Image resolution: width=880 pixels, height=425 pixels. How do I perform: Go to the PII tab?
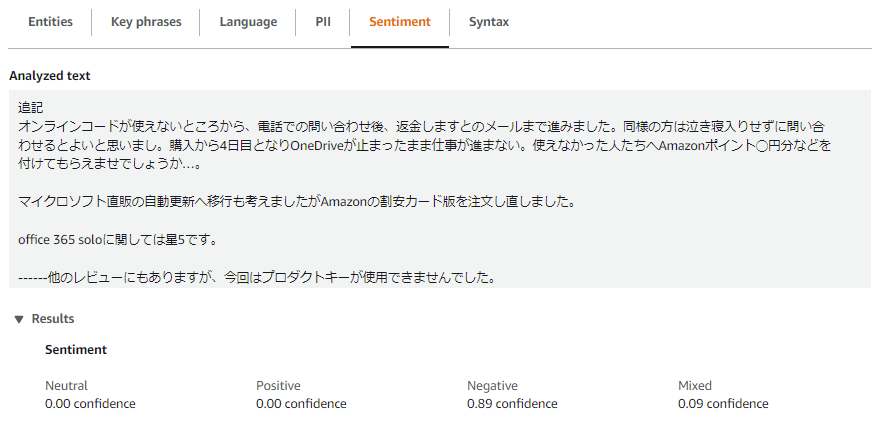[323, 22]
